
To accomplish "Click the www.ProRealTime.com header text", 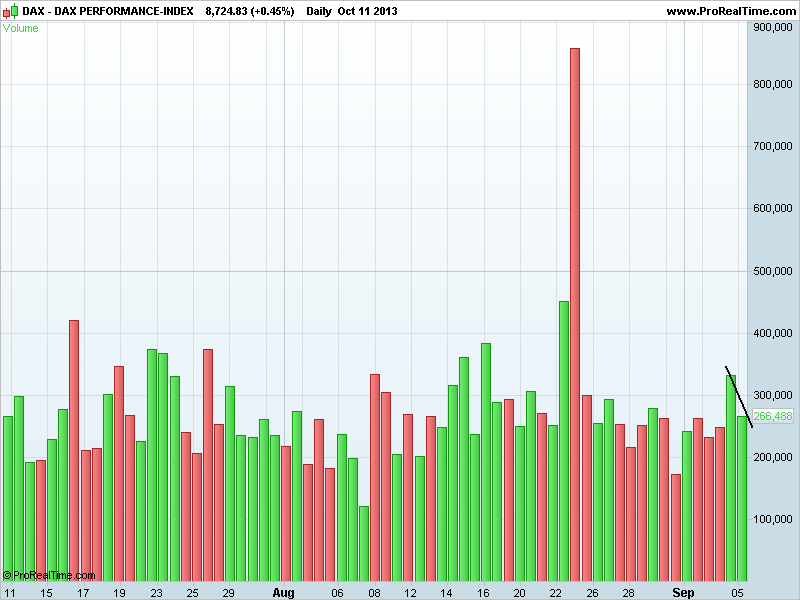I will (x=731, y=11).
